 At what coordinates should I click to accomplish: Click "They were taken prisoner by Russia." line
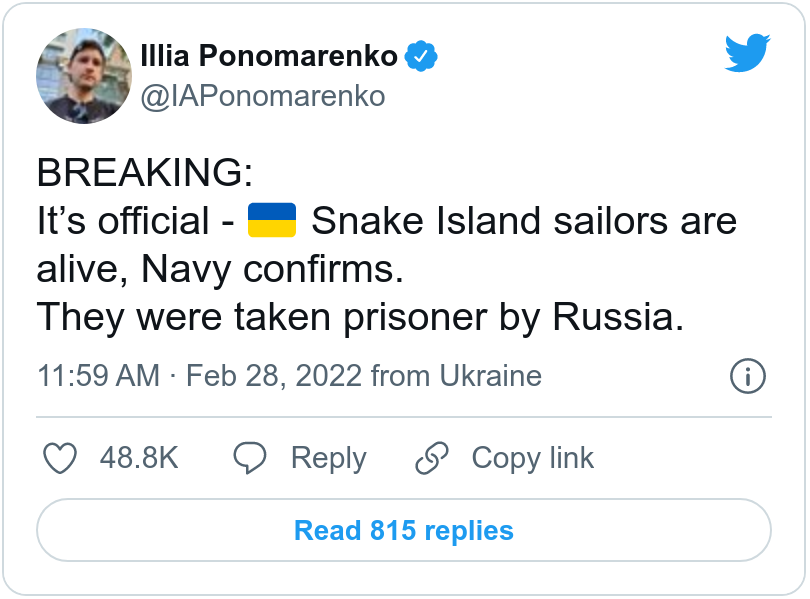click(x=360, y=317)
